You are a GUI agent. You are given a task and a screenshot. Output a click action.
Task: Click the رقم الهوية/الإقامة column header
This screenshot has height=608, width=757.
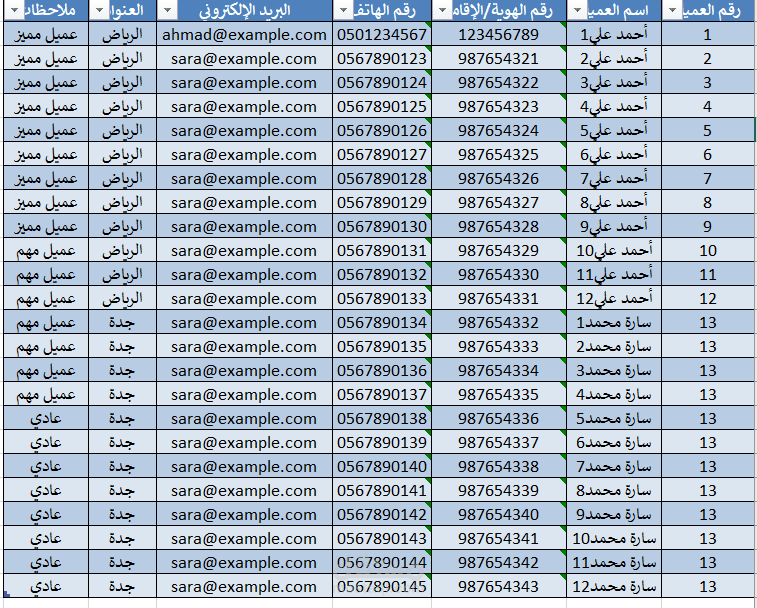499,11
